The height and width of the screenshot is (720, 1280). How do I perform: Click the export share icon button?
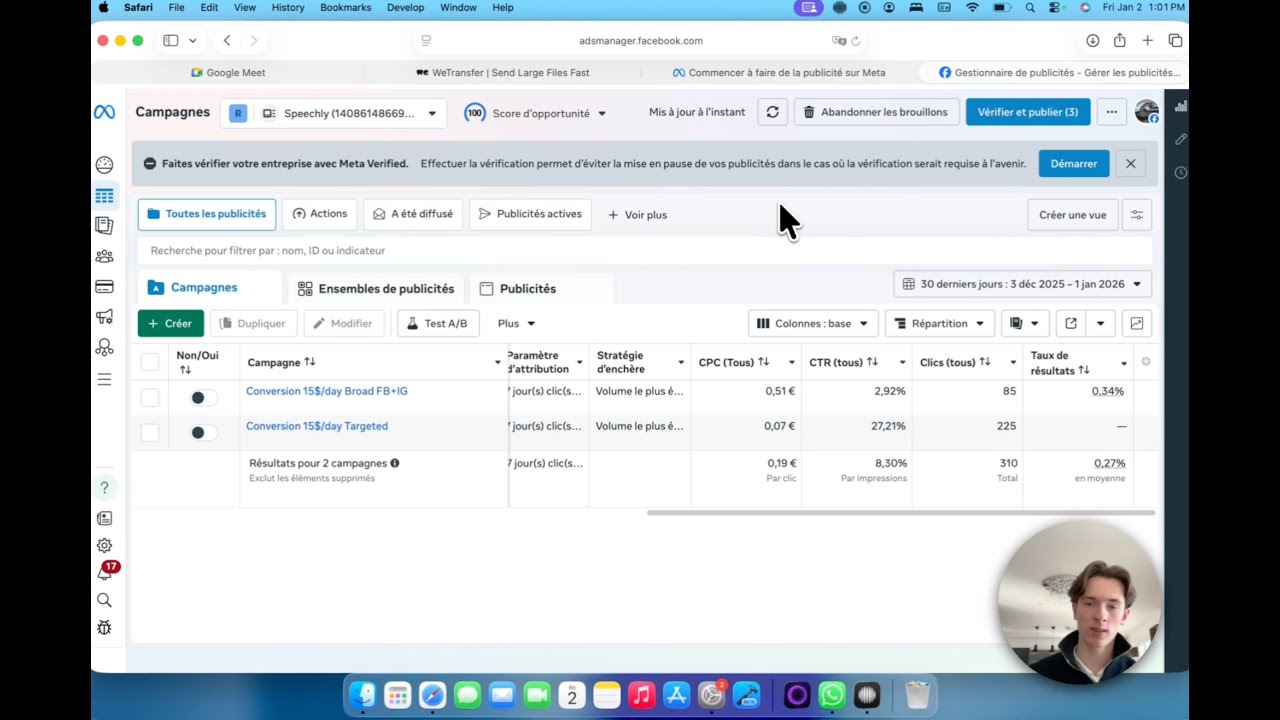coord(1071,323)
